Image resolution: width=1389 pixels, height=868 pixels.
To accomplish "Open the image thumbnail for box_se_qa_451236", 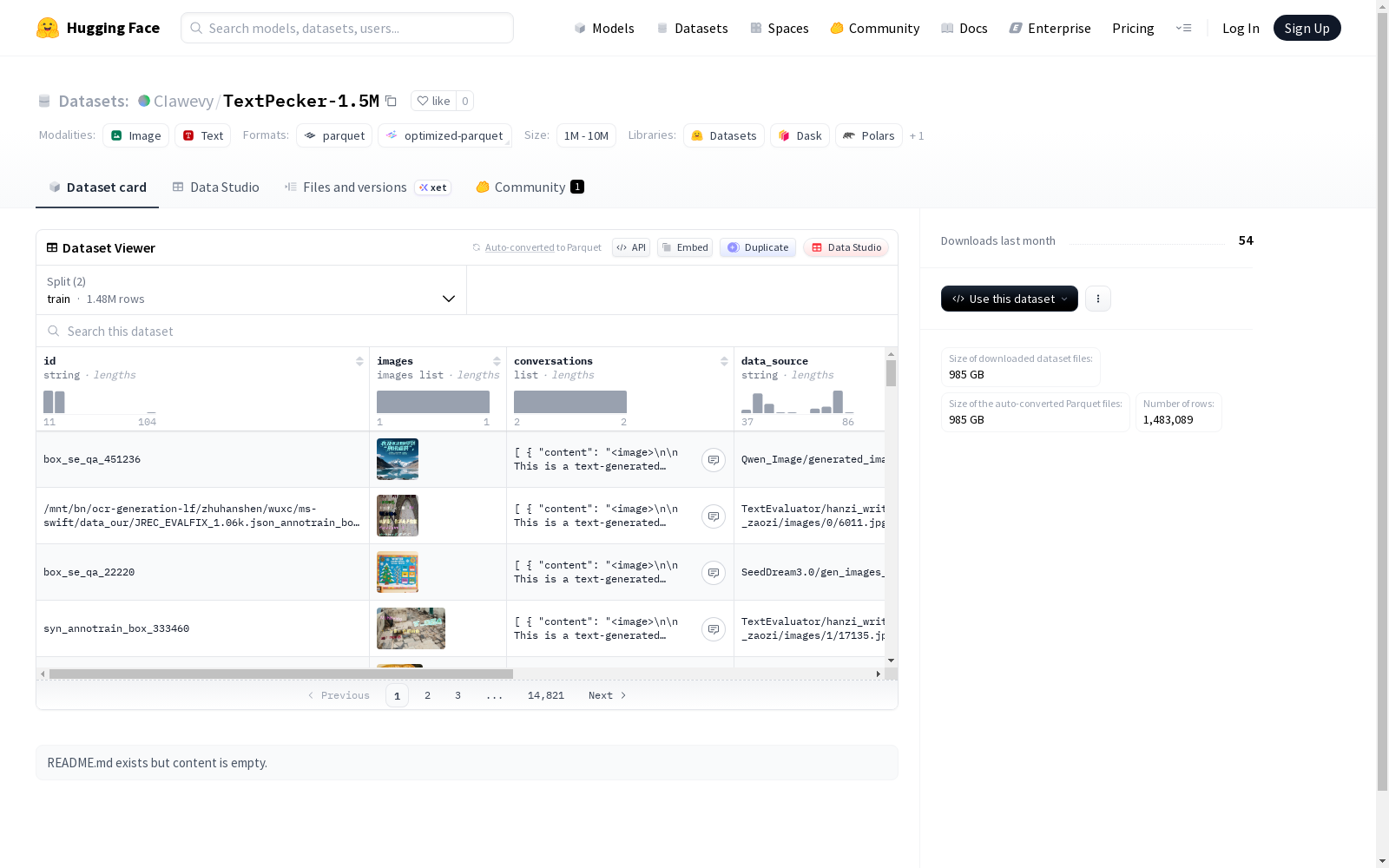I will (x=398, y=459).
